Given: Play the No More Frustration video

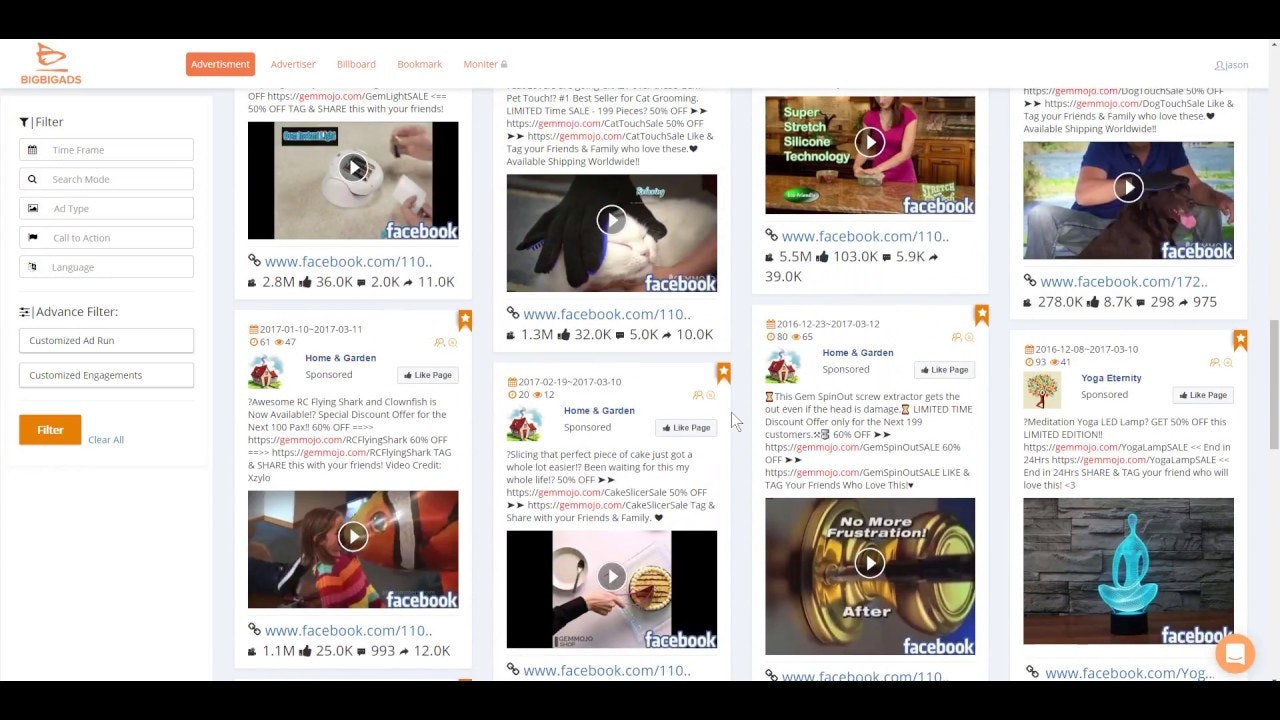Looking at the screenshot, I should point(870,563).
